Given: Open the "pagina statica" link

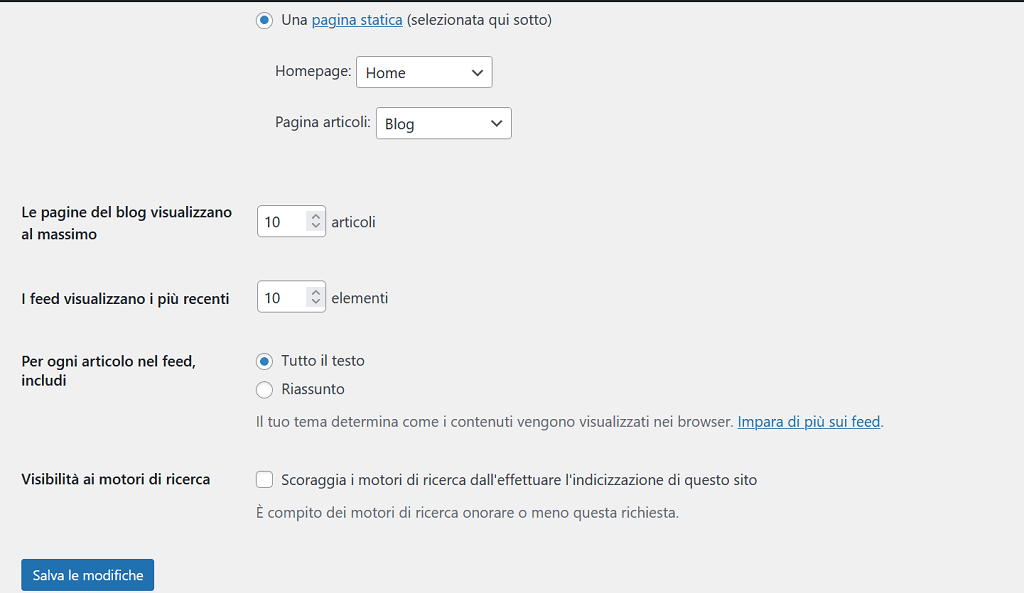Looking at the screenshot, I should pyautogui.click(x=356, y=19).
